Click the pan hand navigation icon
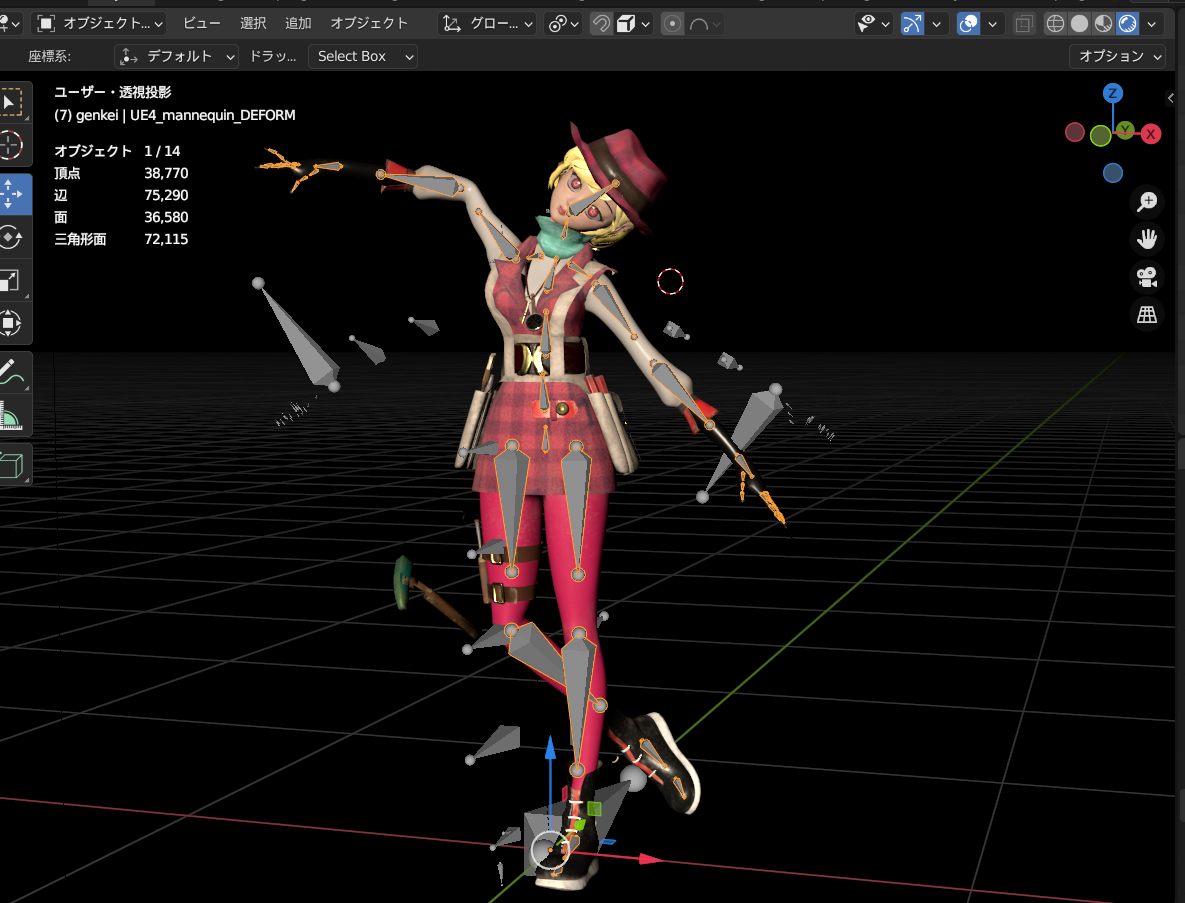 click(1147, 240)
